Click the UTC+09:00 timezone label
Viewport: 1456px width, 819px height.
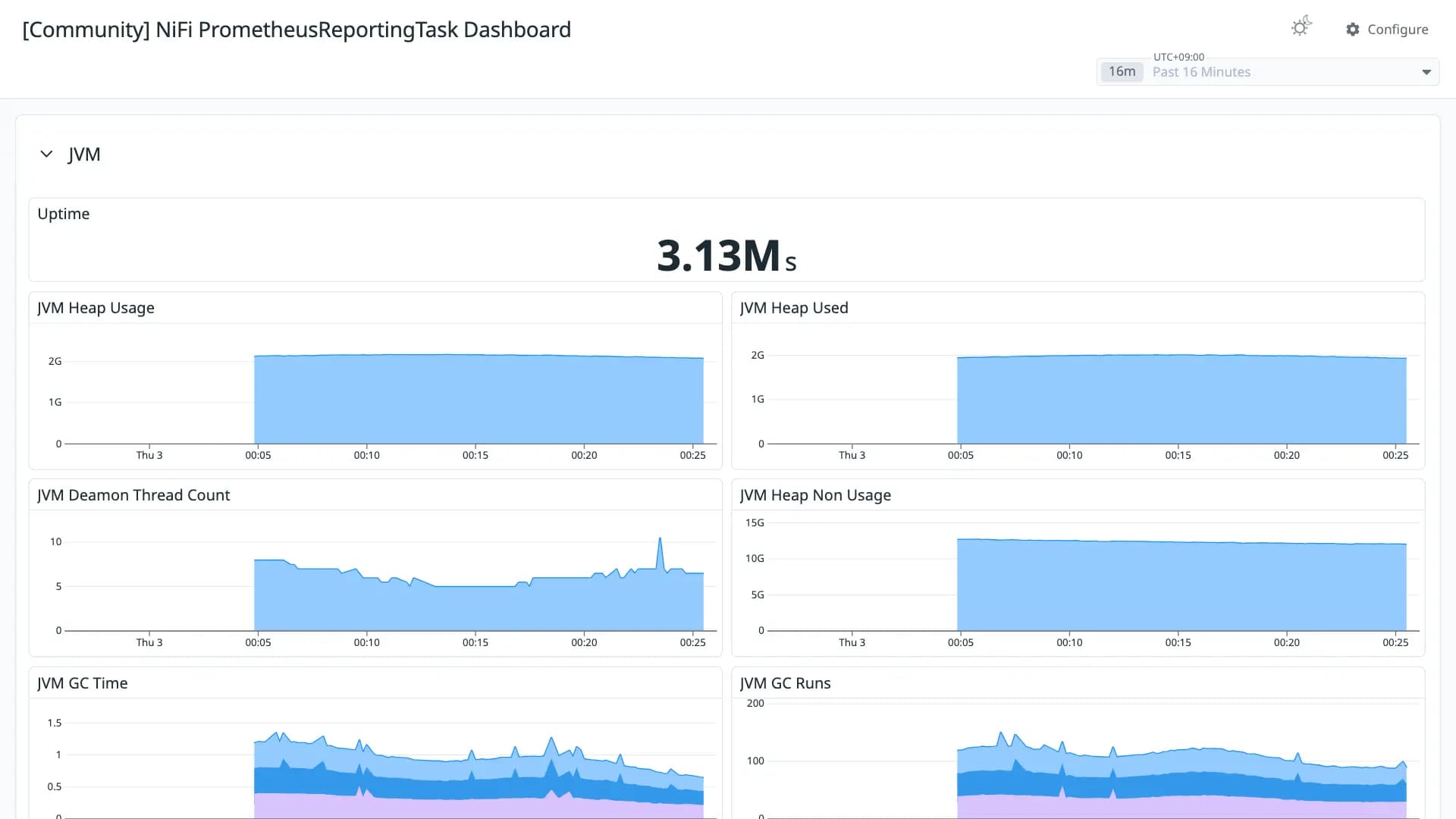tap(1178, 57)
